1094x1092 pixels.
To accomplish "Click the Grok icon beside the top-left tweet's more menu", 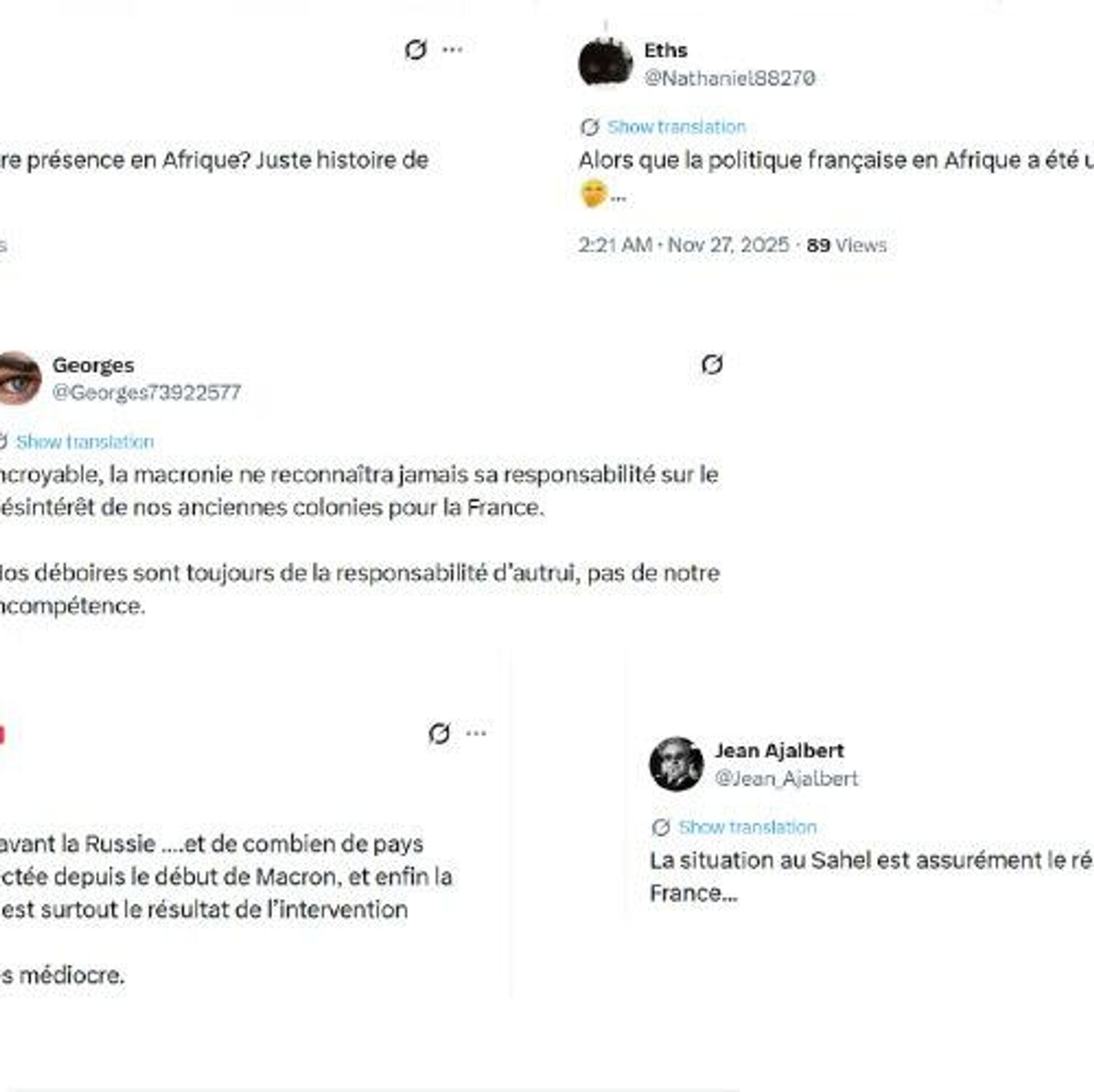I will pyautogui.click(x=415, y=50).
